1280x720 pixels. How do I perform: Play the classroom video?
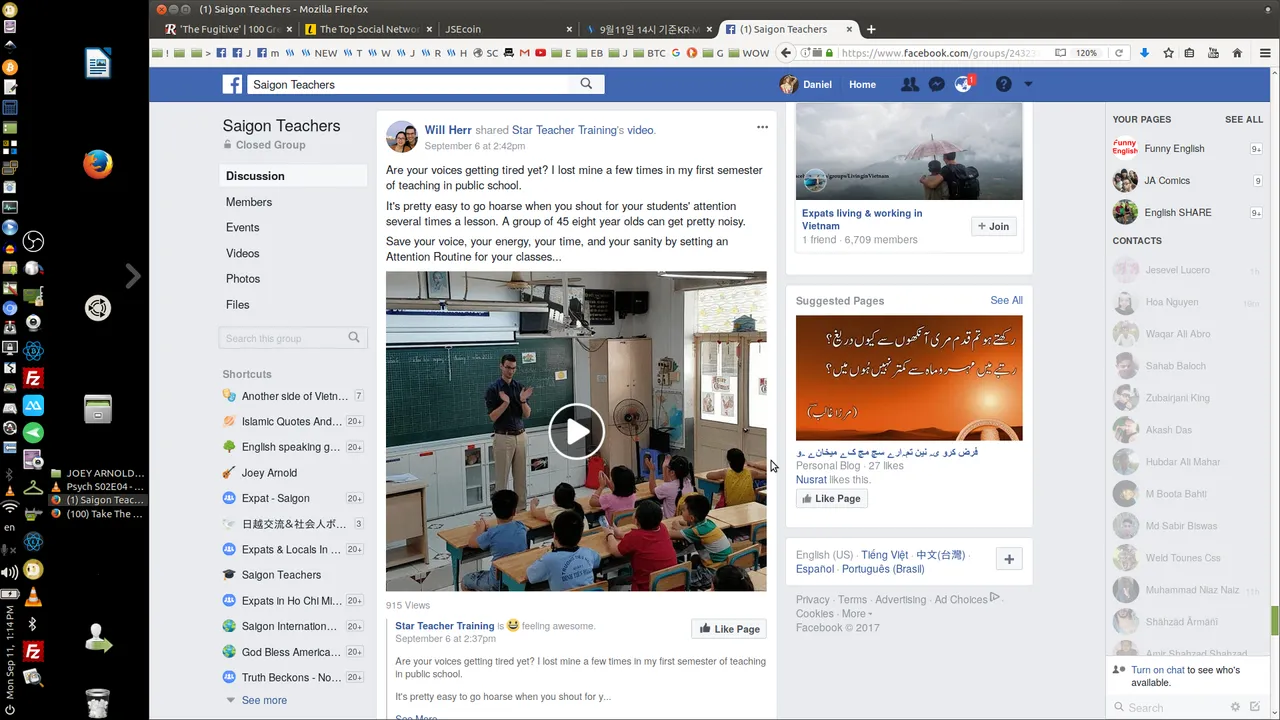(576, 431)
